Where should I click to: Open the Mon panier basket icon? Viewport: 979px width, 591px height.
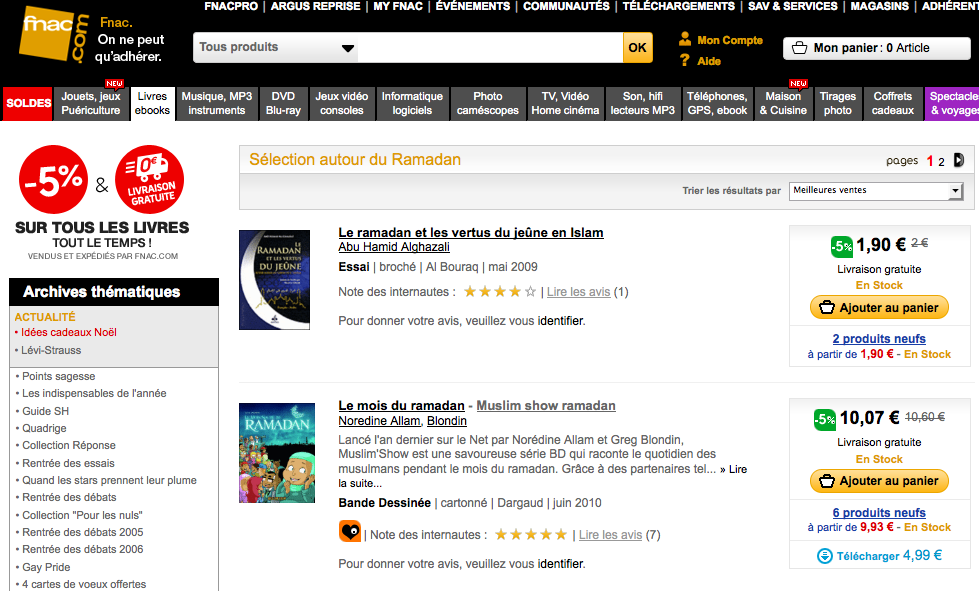[x=799, y=48]
